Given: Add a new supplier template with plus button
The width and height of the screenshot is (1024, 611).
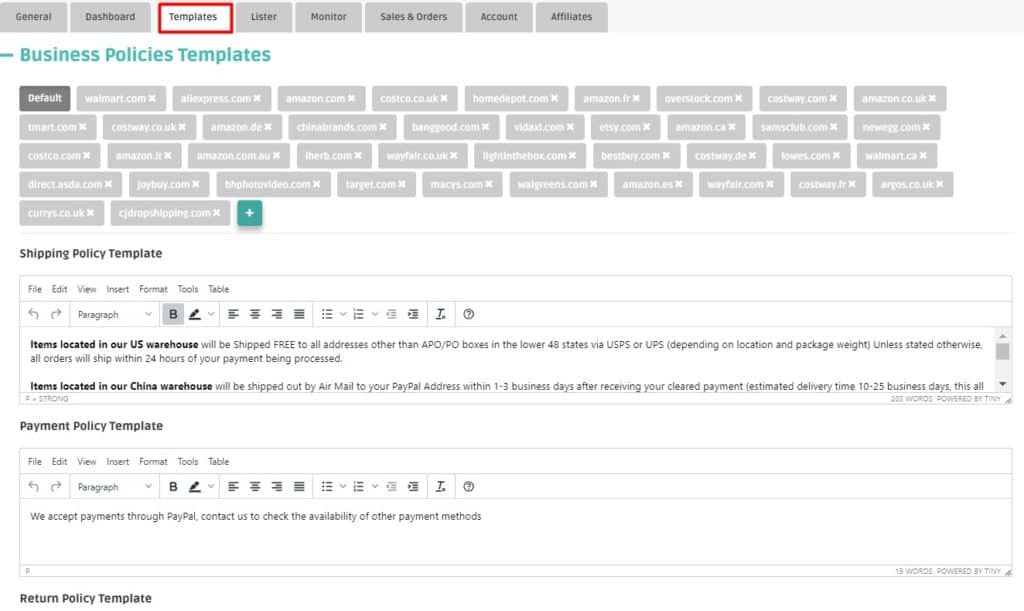Looking at the screenshot, I should 249,213.
